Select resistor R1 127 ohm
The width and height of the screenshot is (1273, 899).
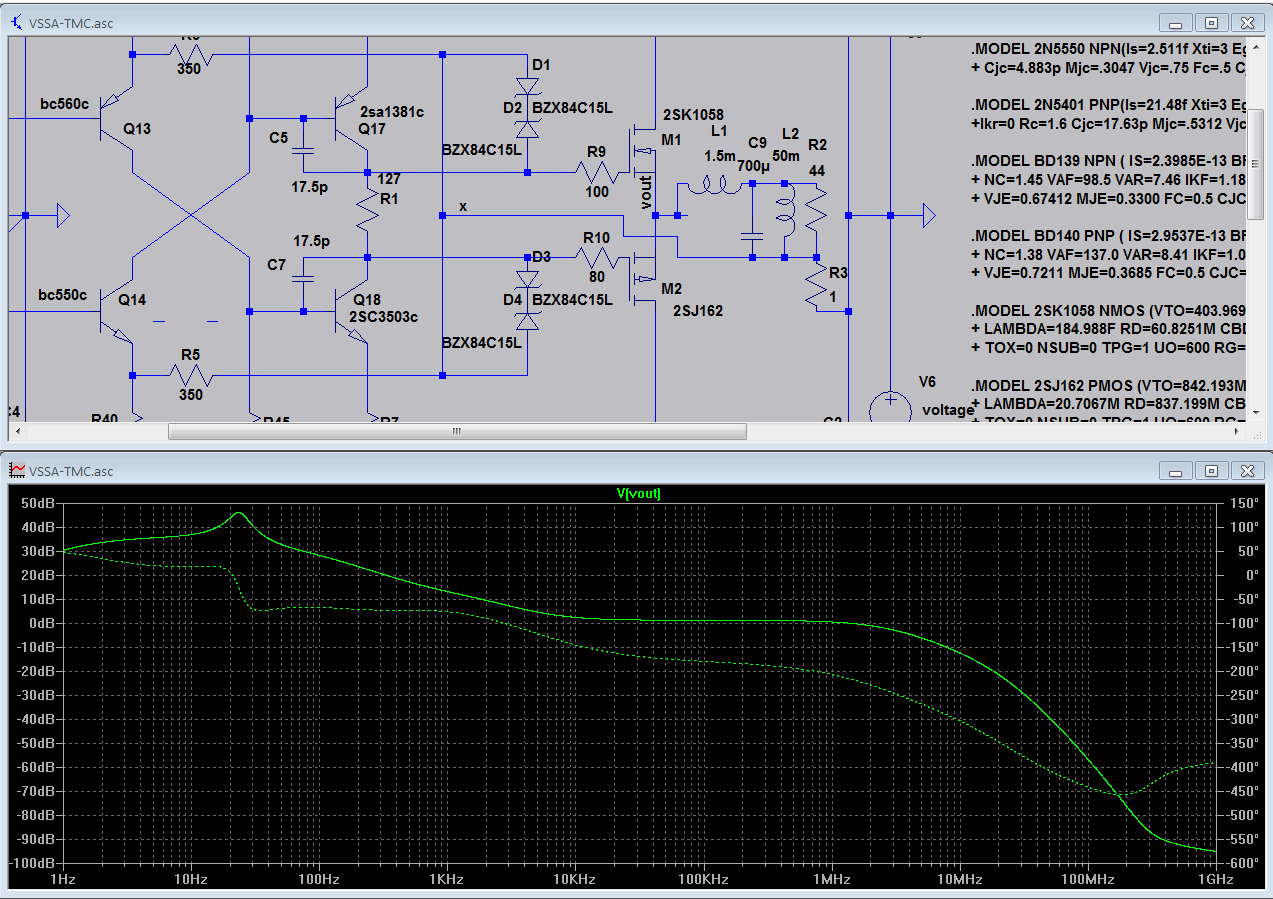[368, 213]
